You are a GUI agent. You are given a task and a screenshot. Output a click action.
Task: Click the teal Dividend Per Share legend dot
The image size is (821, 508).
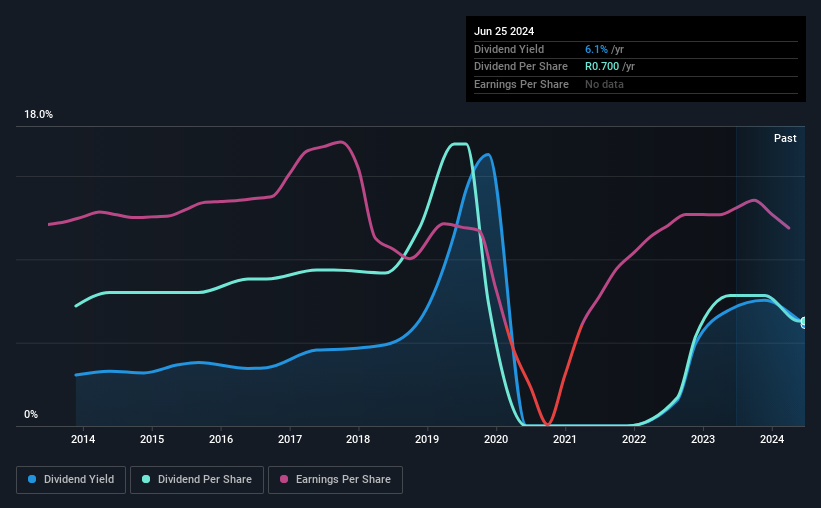[146, 479]
